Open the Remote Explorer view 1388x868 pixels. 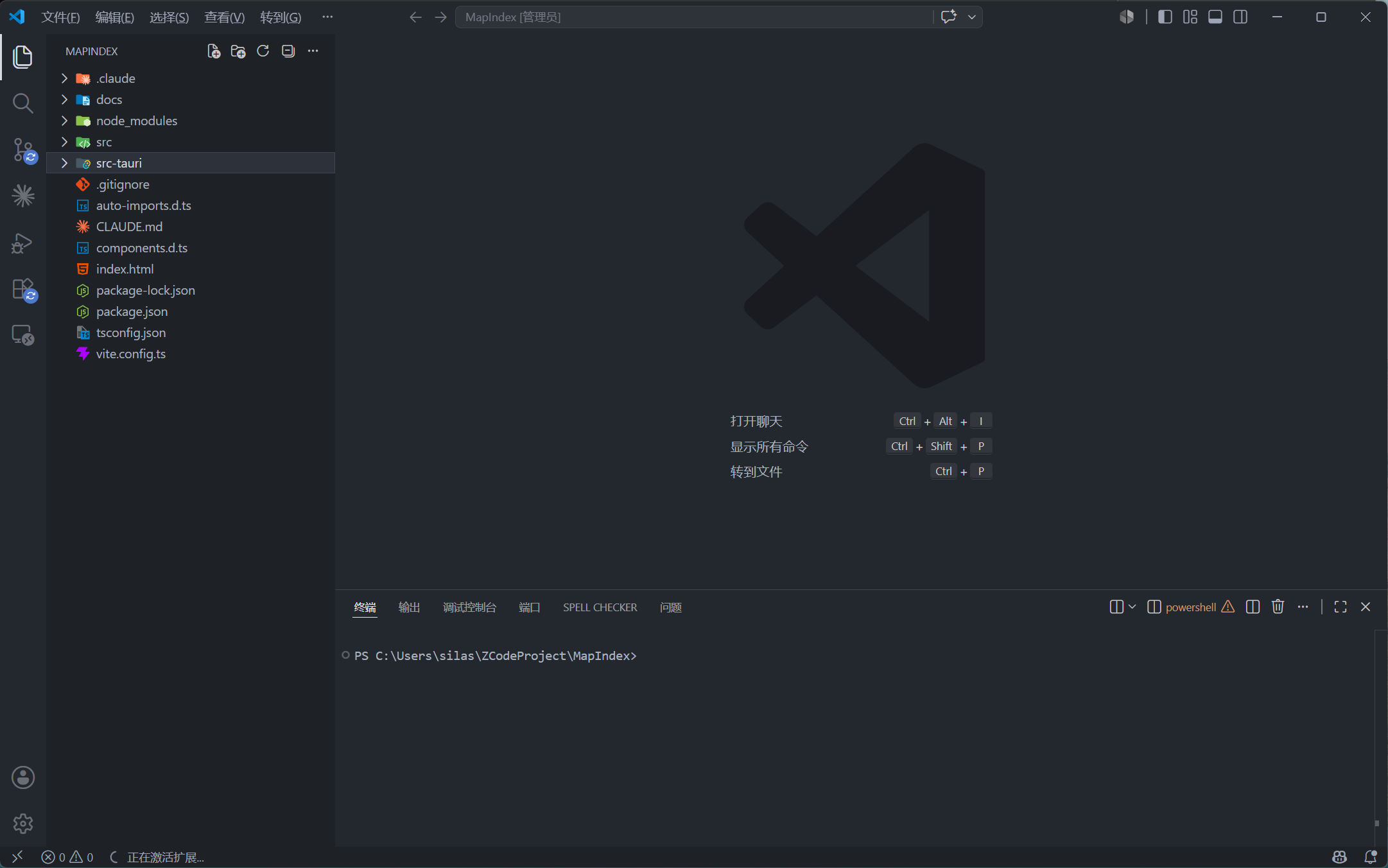(23, 334)
